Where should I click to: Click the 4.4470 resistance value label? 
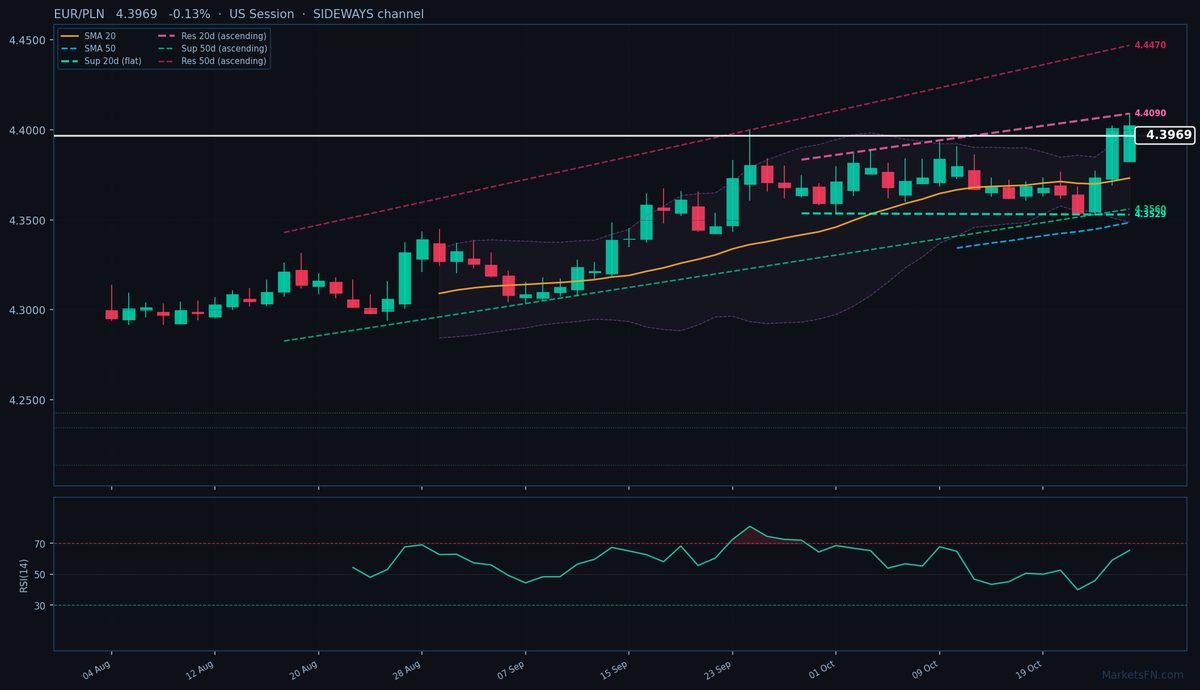point(1150,45)
